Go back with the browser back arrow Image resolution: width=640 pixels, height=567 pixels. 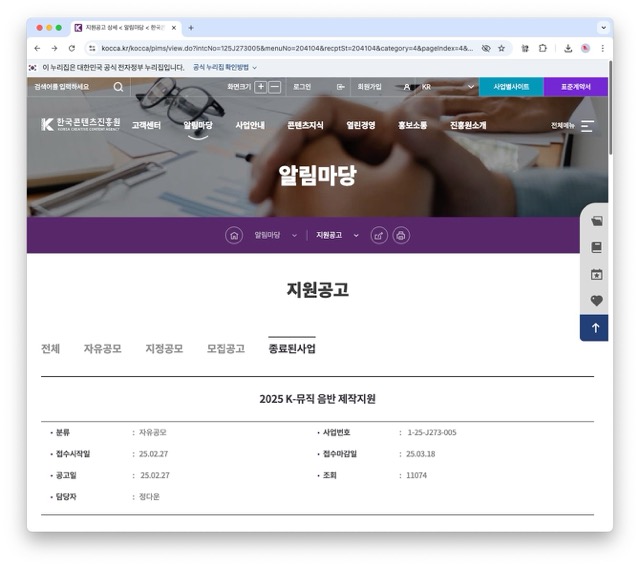[x=37, y=48]
